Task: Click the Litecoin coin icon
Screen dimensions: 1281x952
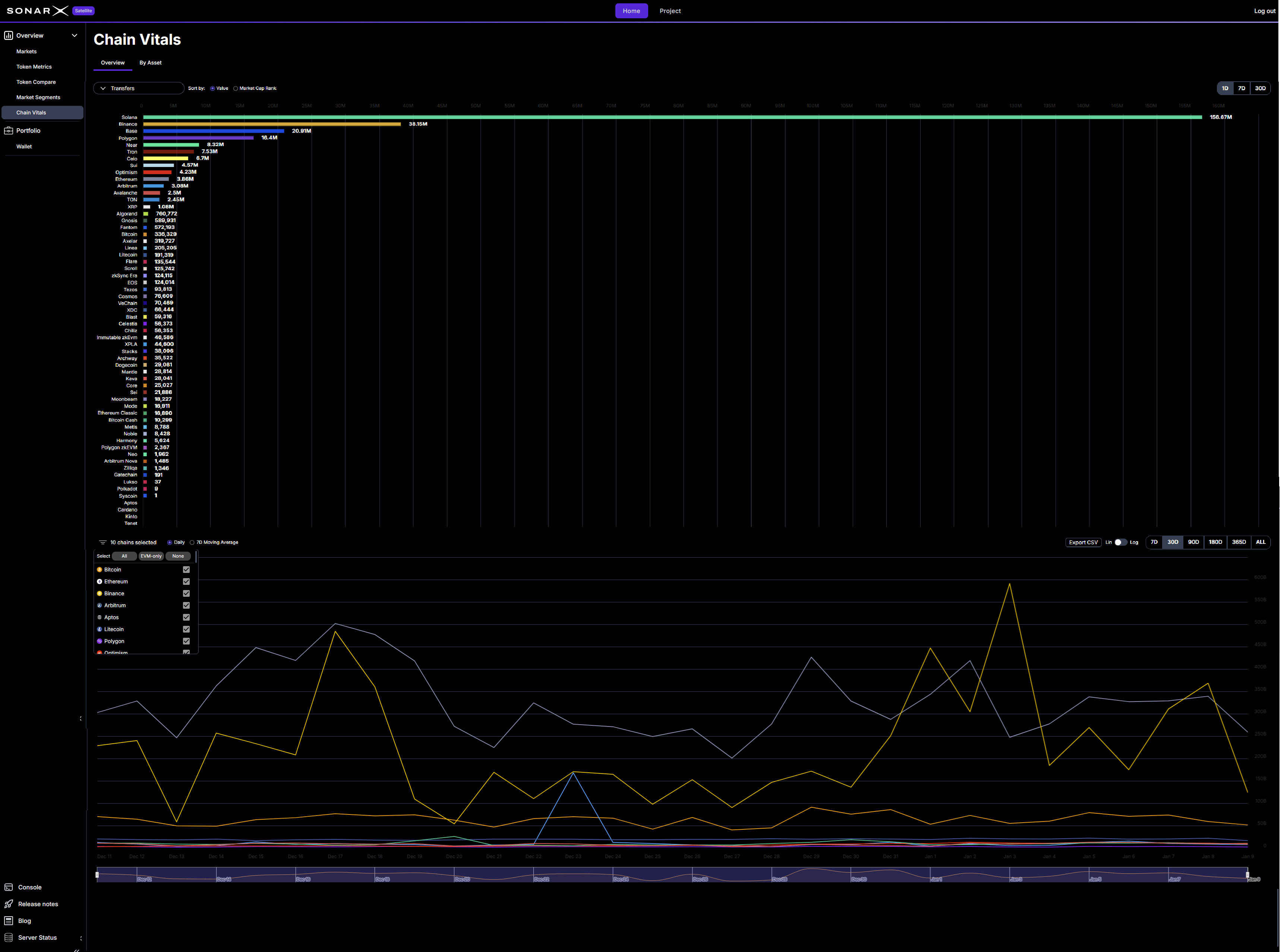Action: point(100,629)
